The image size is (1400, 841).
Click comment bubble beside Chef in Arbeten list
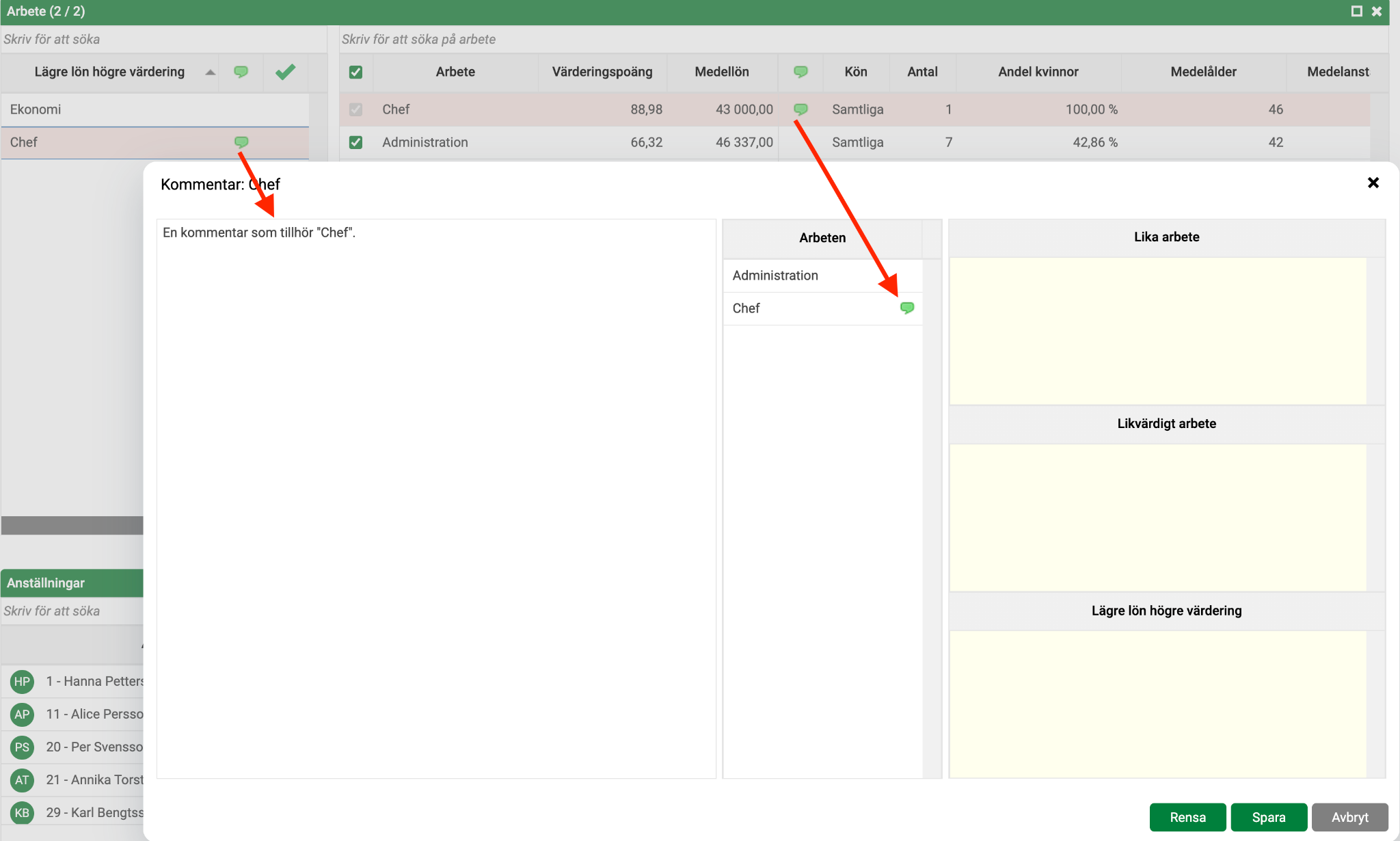(x=907, y=308)
